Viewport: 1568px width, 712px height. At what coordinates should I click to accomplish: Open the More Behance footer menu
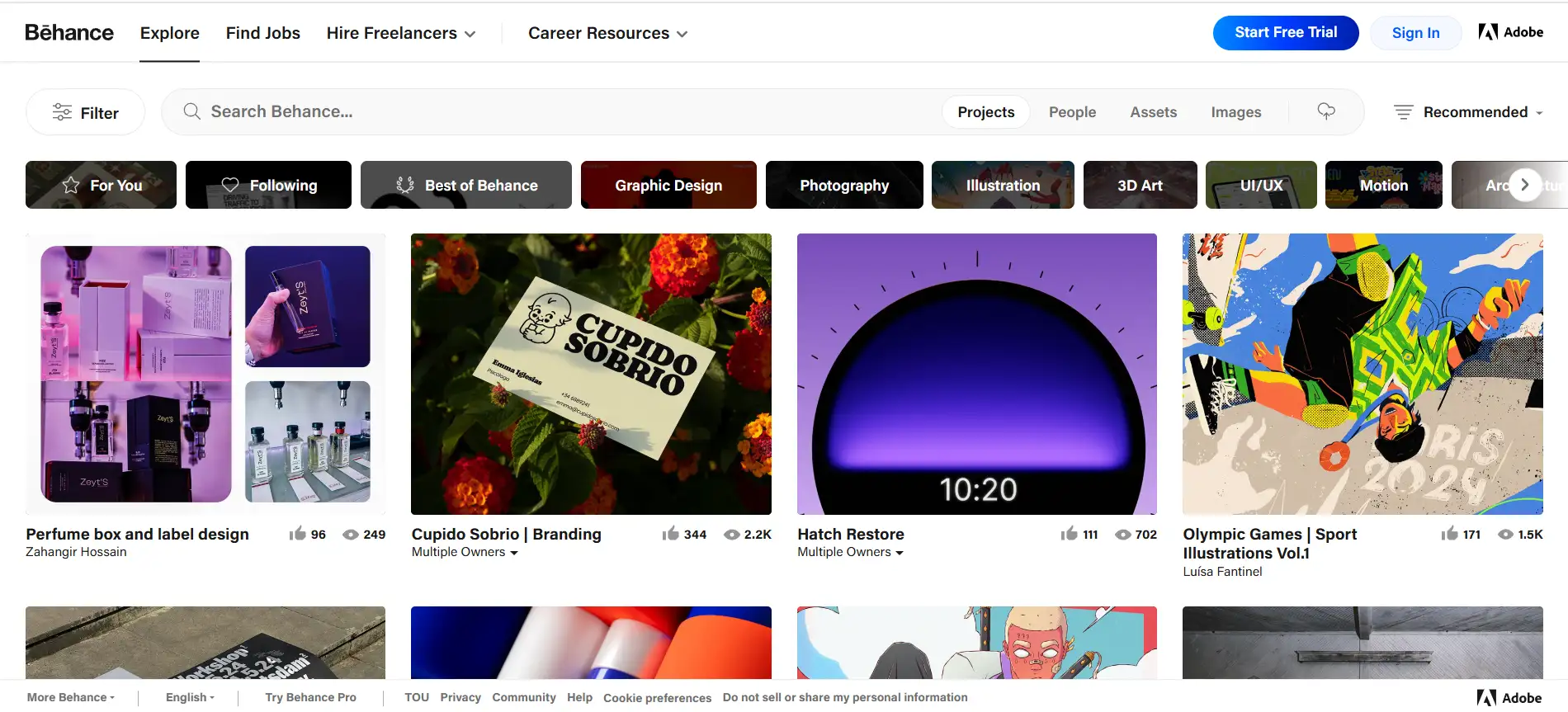click(x=71, y=697)
